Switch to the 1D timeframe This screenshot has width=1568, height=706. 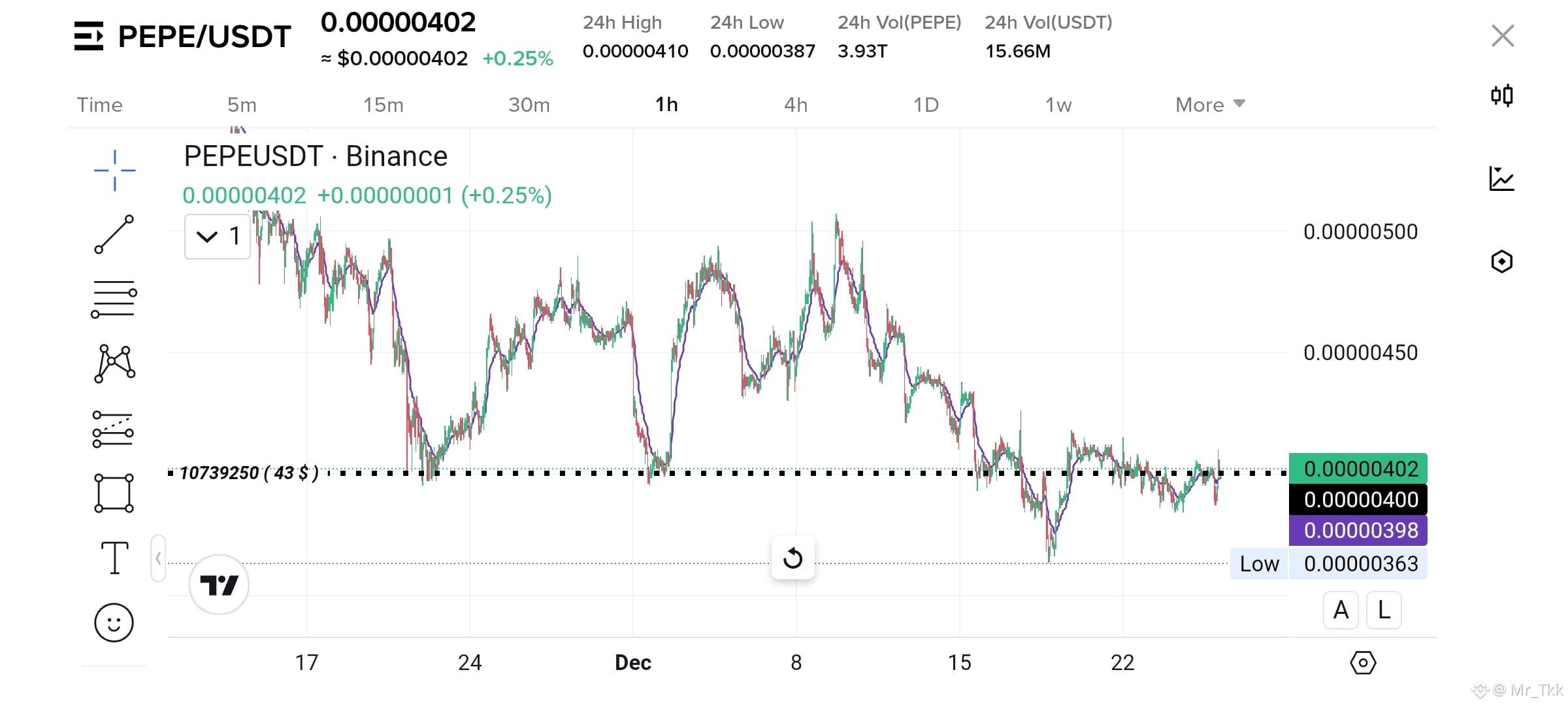[x=926, y=104]
